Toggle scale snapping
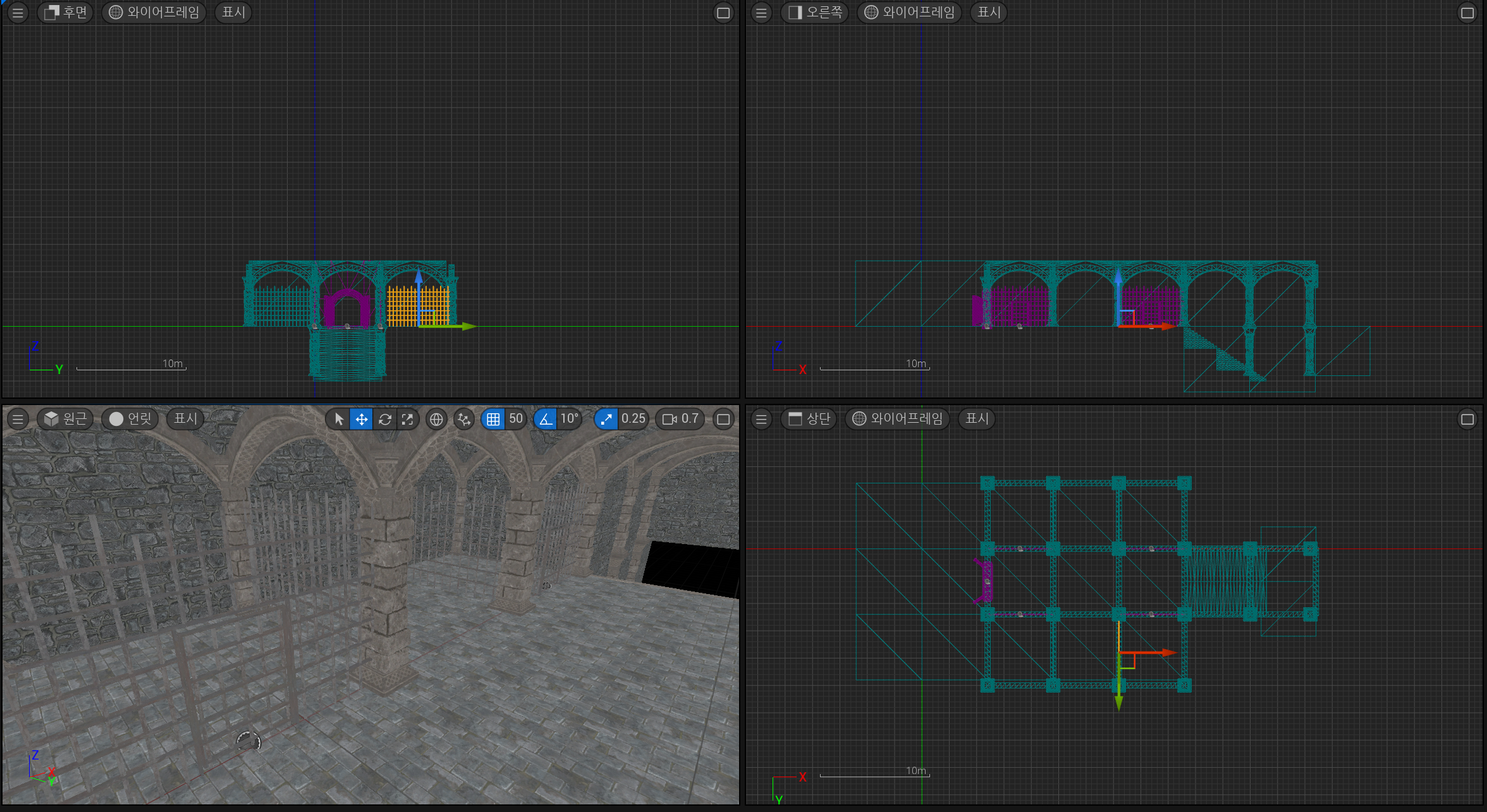This screenshot has width=1487, height=812. click(x=606, y=419)
